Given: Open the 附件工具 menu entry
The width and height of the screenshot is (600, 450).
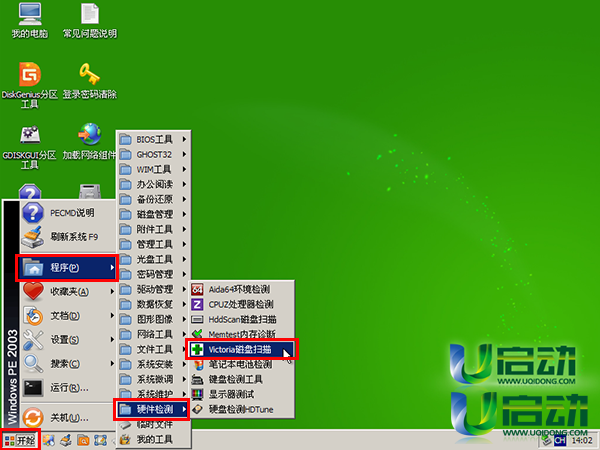Looking at the screenshot, I should pyautogui.click(x=153, y=229).
